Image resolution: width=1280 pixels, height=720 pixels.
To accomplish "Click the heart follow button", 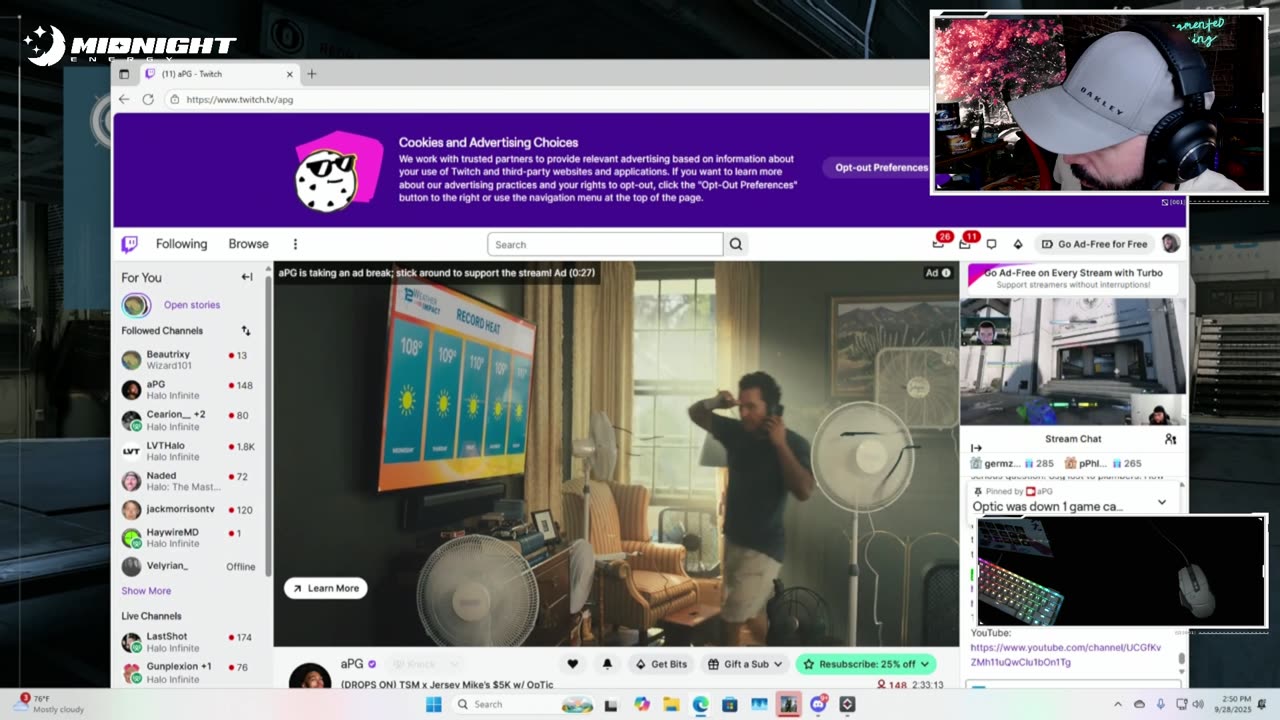I will click(572, 664).
